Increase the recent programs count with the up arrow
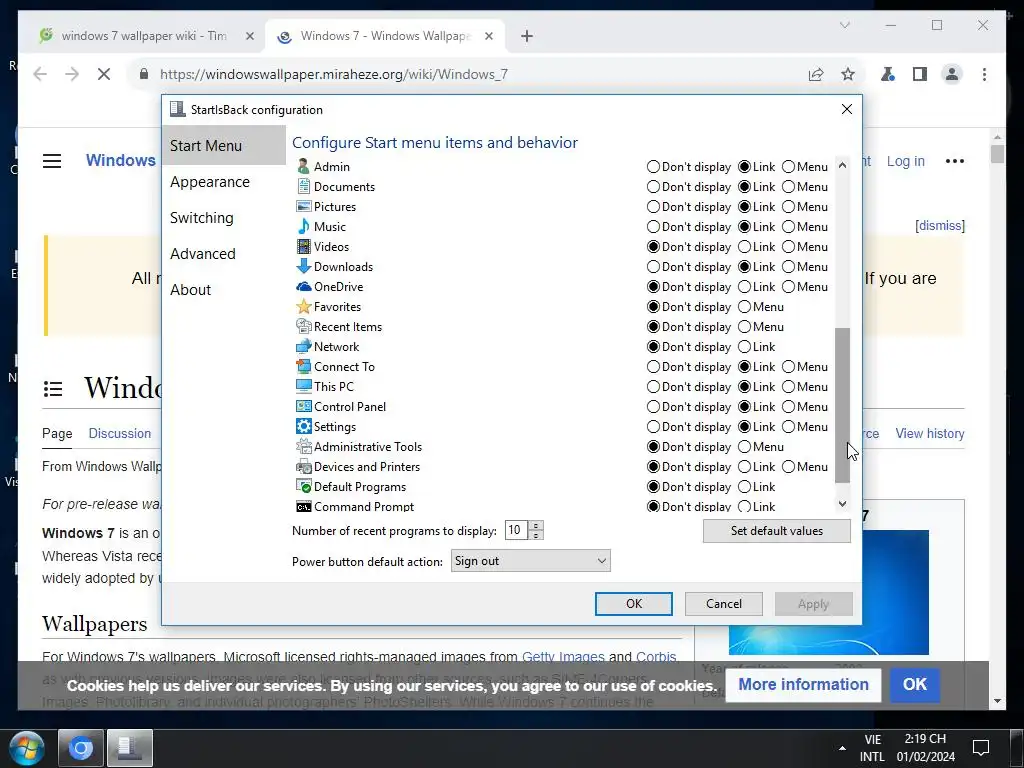Screen dimensions: 1024x768 point(536,525)
